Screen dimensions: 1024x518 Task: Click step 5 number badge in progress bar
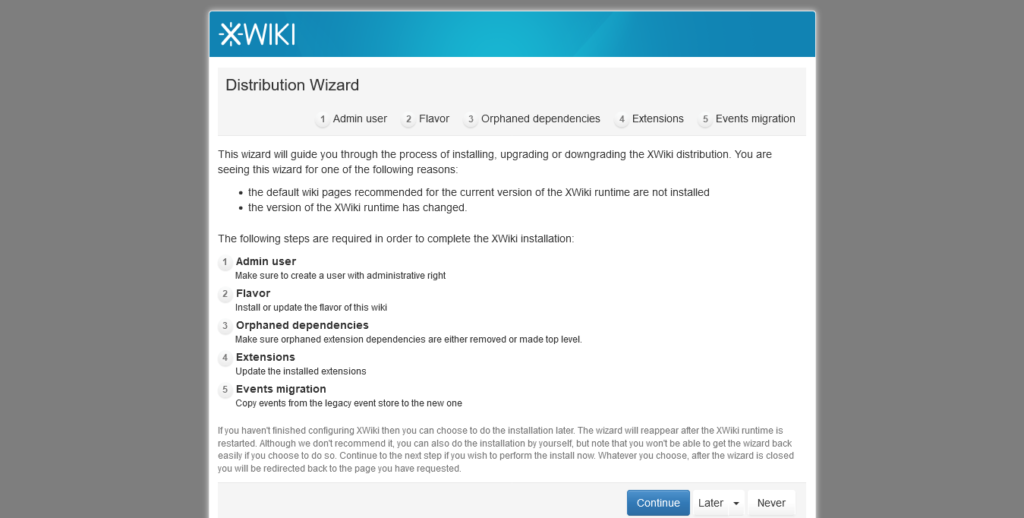click(705, 119)
